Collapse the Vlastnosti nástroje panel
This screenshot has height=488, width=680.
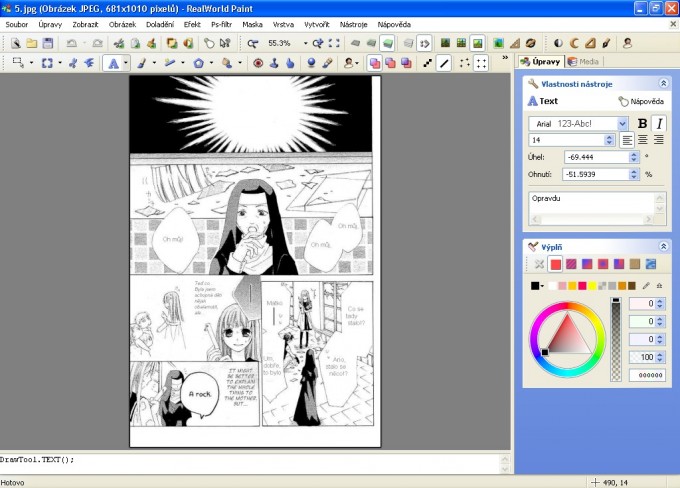pos(663,83)
